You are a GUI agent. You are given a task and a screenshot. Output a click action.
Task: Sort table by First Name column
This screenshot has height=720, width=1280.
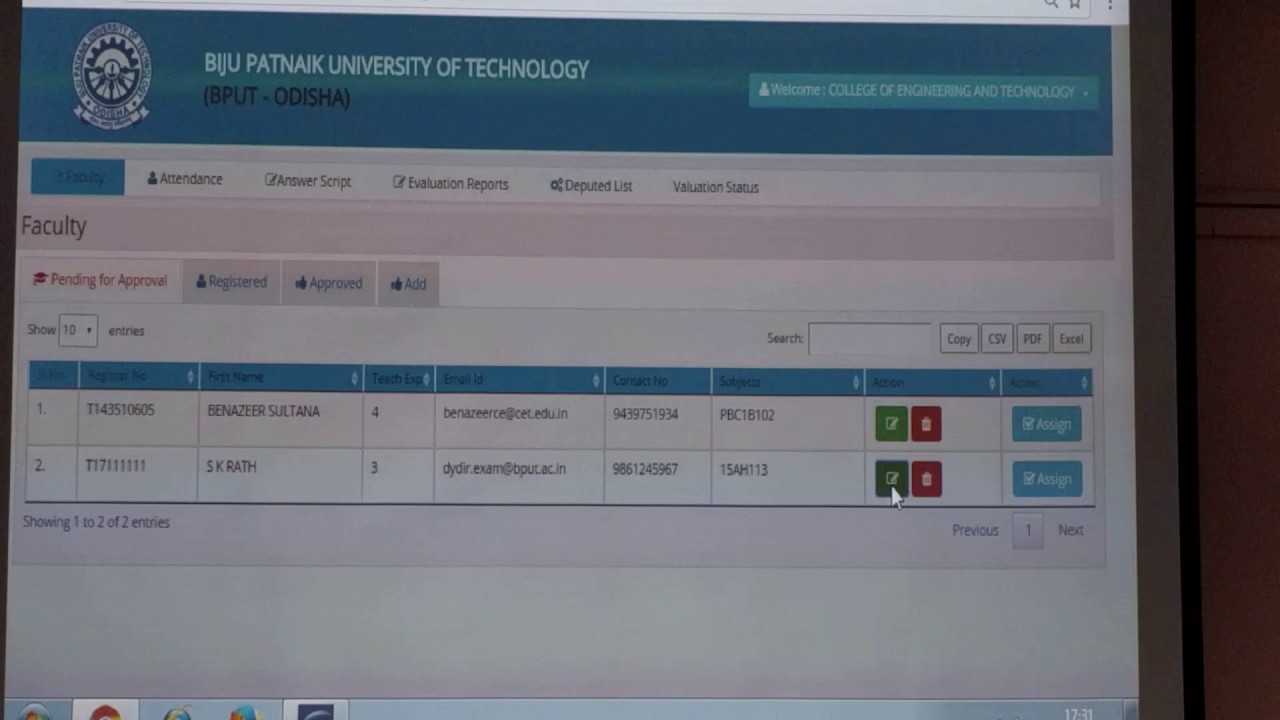pyautogui.click(x=281, y=377)
